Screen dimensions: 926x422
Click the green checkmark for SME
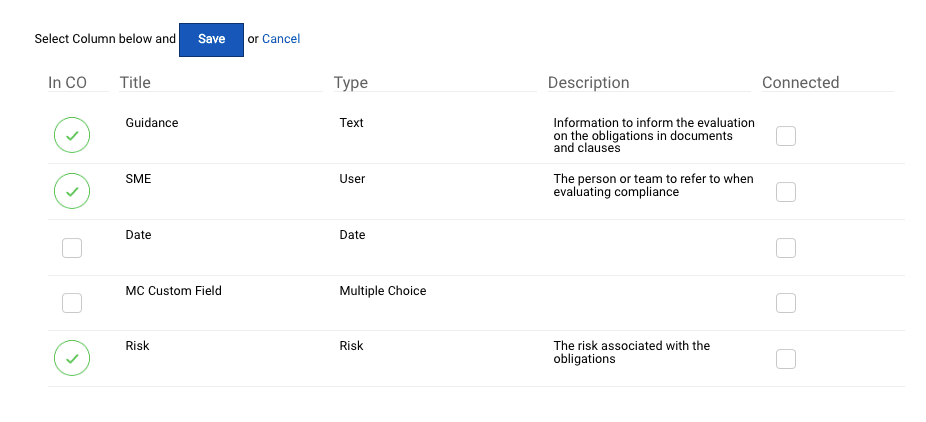tap(72, 191)
